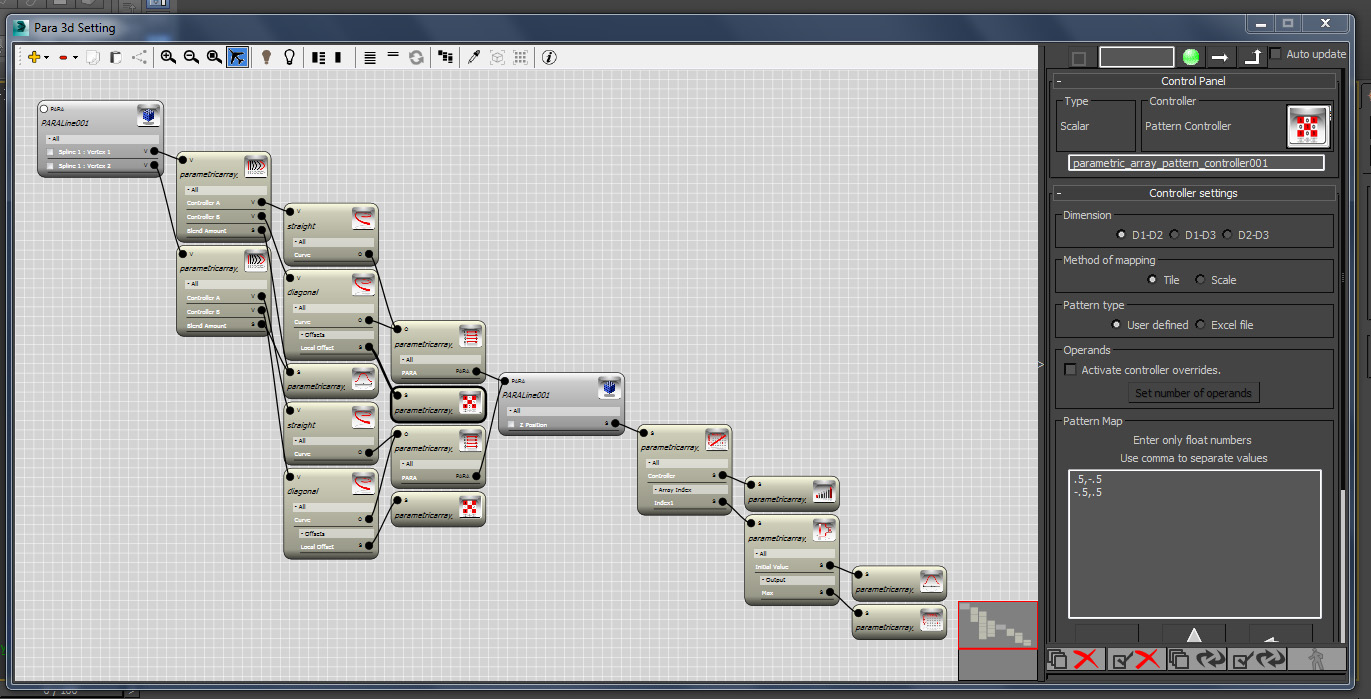This screenshot has width=1371, height=699.
Task: Select the D1-D2 dimension radio button
Action: [x=1121, y=235]
